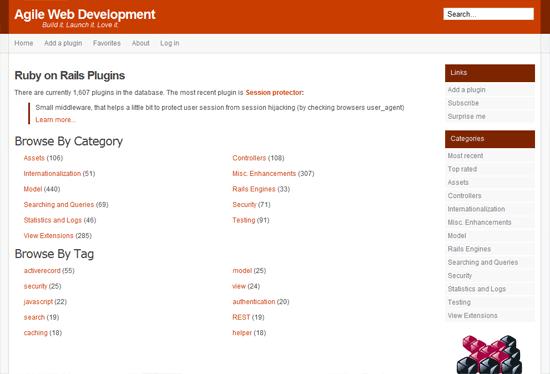Open the About page from navigation
Viewport: 550px width, 374px height.
[x=141, y=43]
